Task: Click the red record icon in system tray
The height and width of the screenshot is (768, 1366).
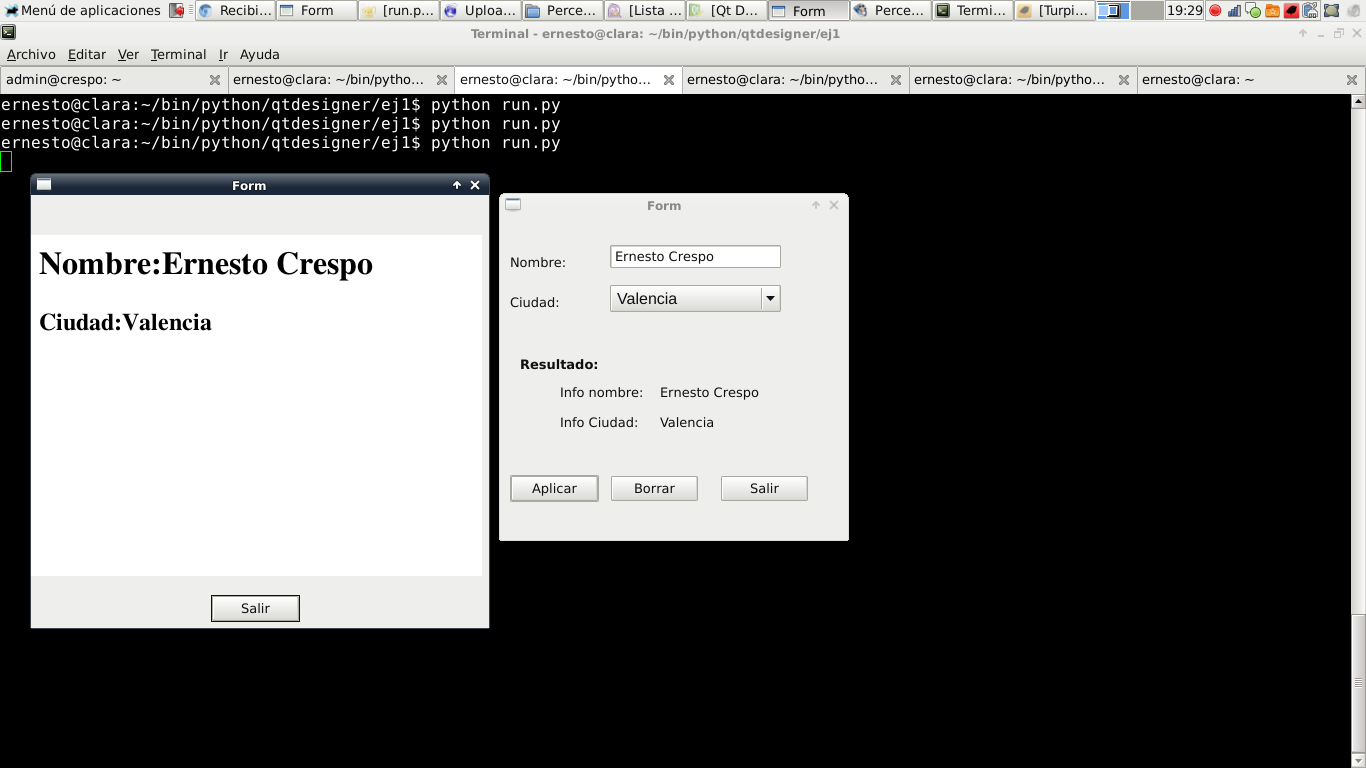Action: tap(1215, 11)
